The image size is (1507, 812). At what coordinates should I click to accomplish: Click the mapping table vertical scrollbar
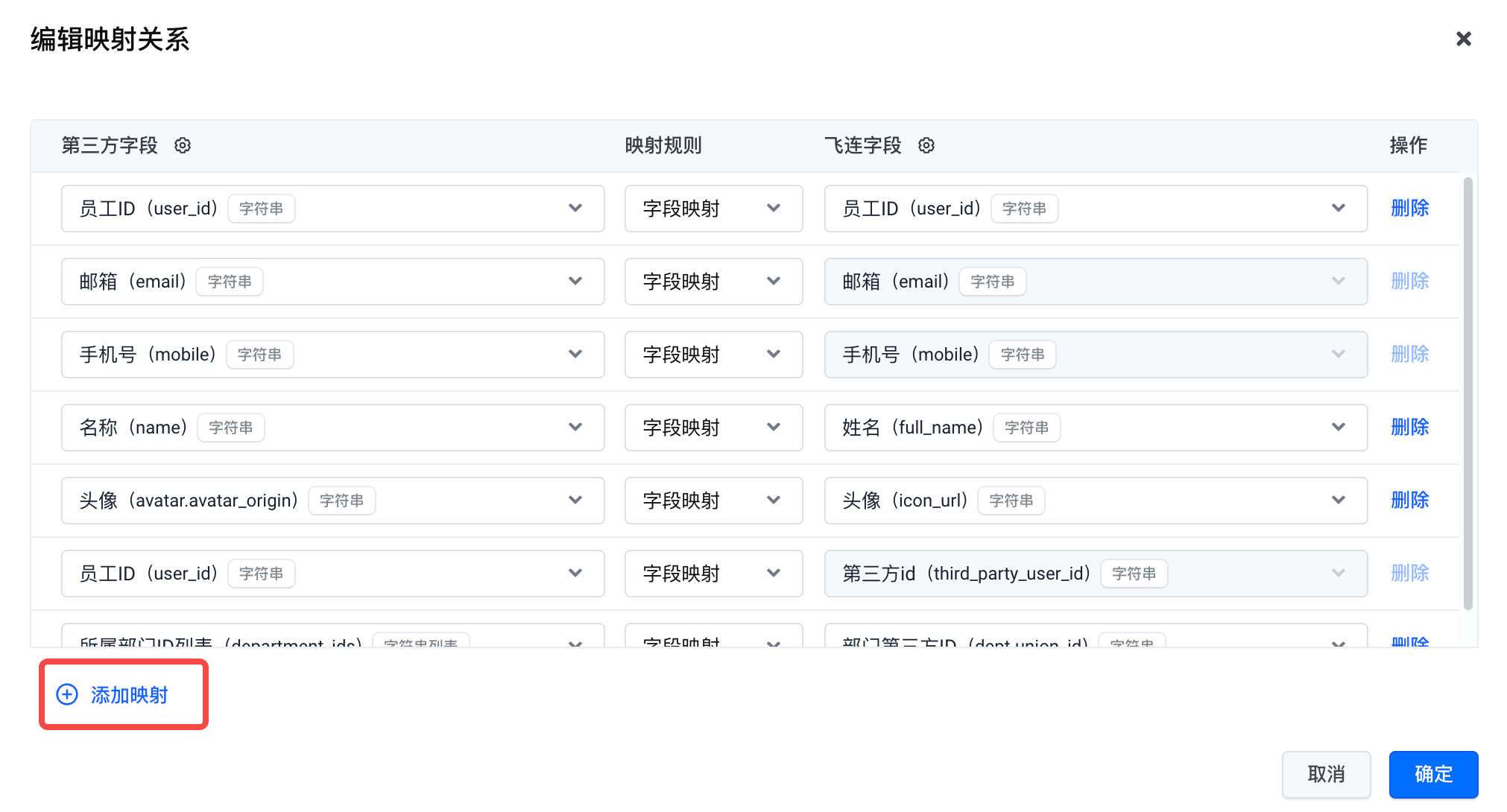[1467, 393]
